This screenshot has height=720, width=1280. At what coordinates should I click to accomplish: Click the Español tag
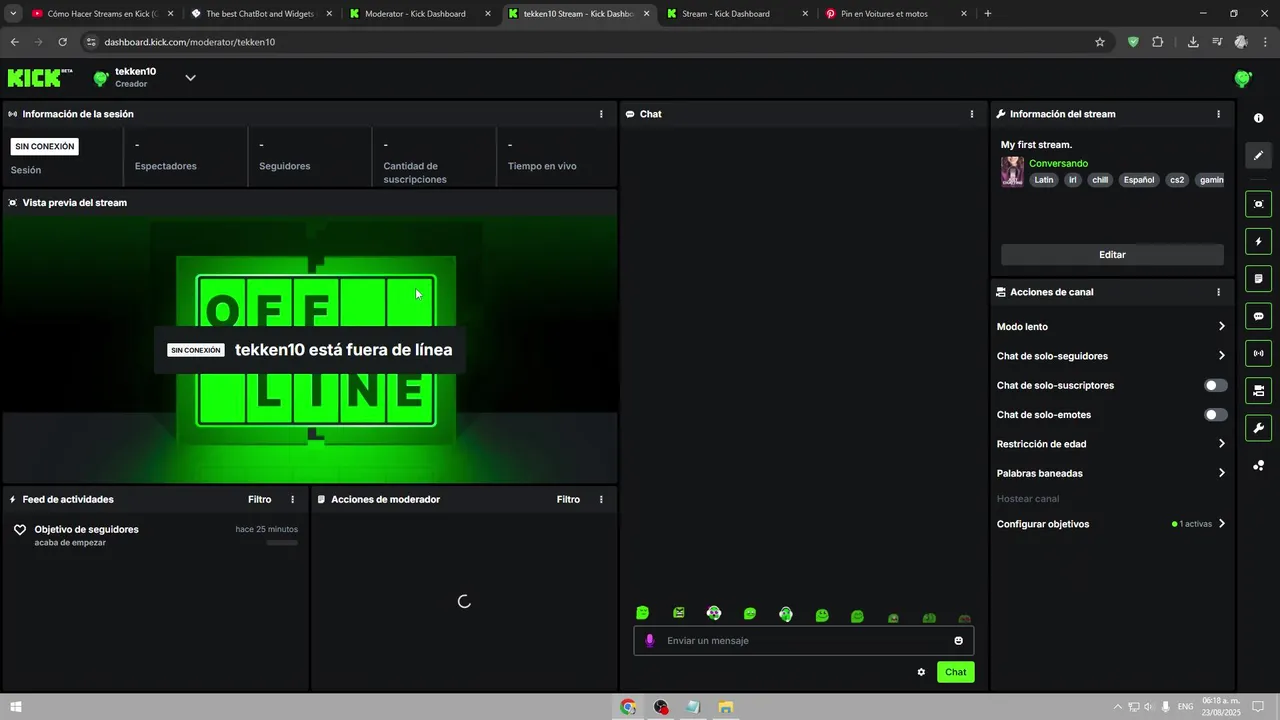point(1138,180)
